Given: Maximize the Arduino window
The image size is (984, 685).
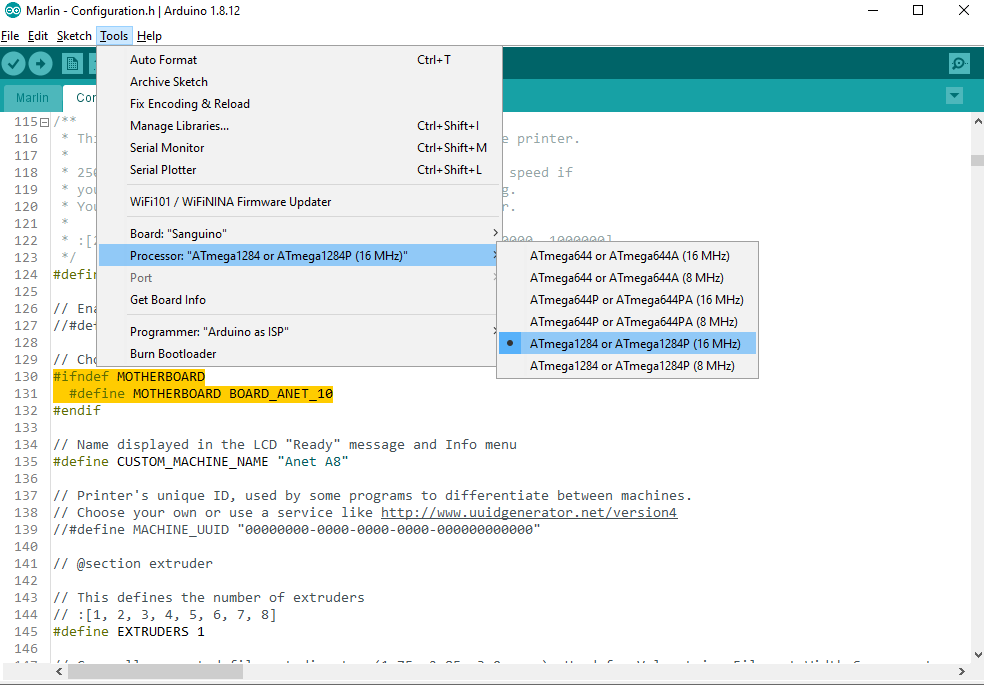Looking at the screenshot, I should (x=917, y=11).
